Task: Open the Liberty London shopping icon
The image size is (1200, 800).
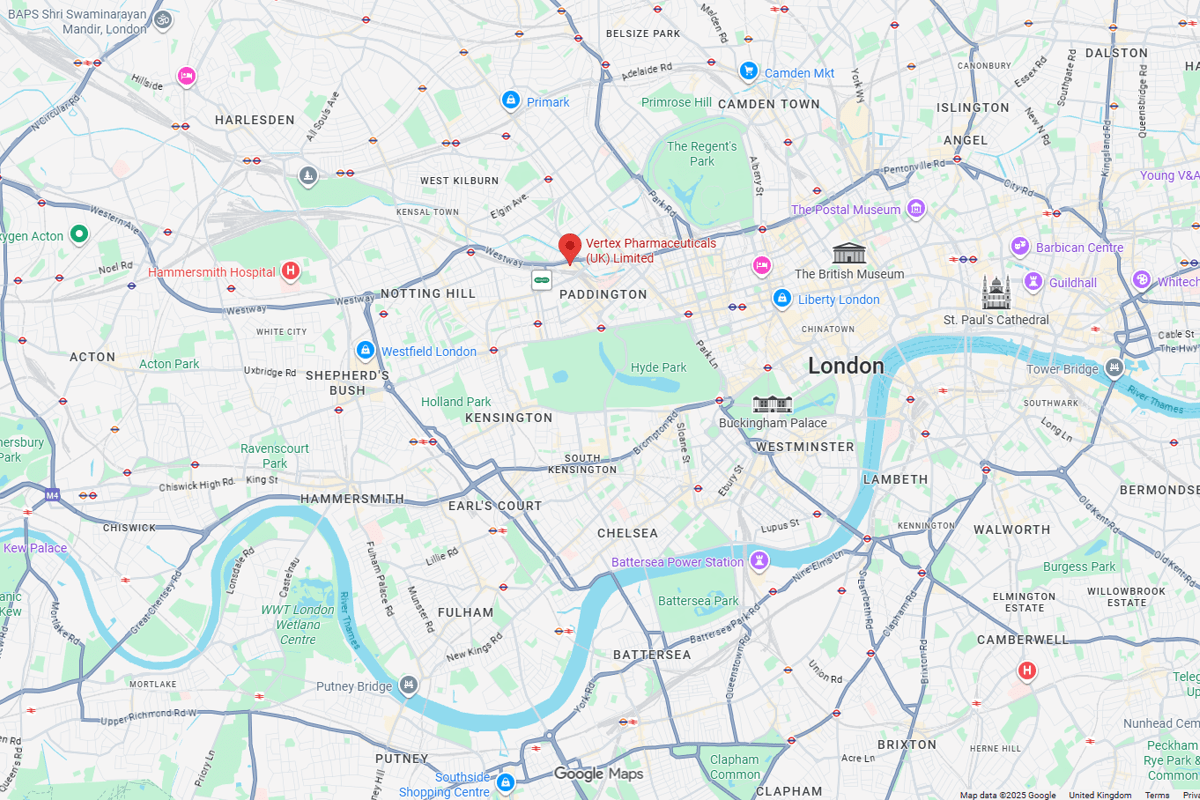Action: coord(782,299)
